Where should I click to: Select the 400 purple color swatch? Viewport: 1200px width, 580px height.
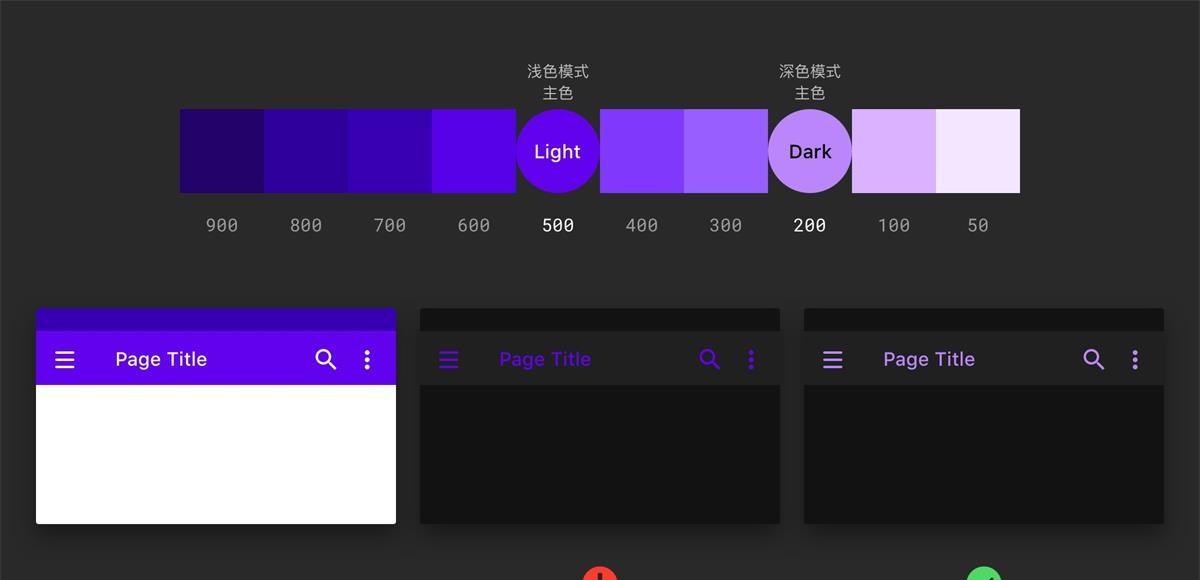click(x=642, y=151)
